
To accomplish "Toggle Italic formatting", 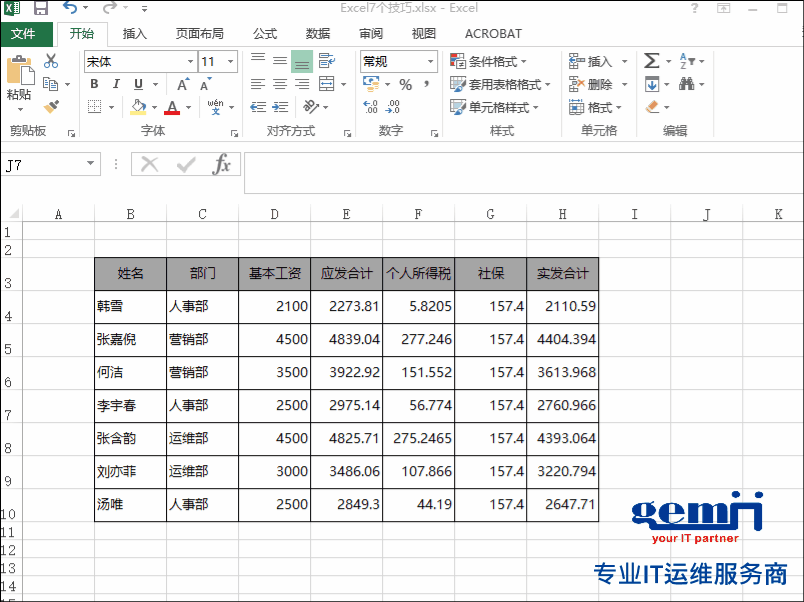I will click(x=116, y=84).
